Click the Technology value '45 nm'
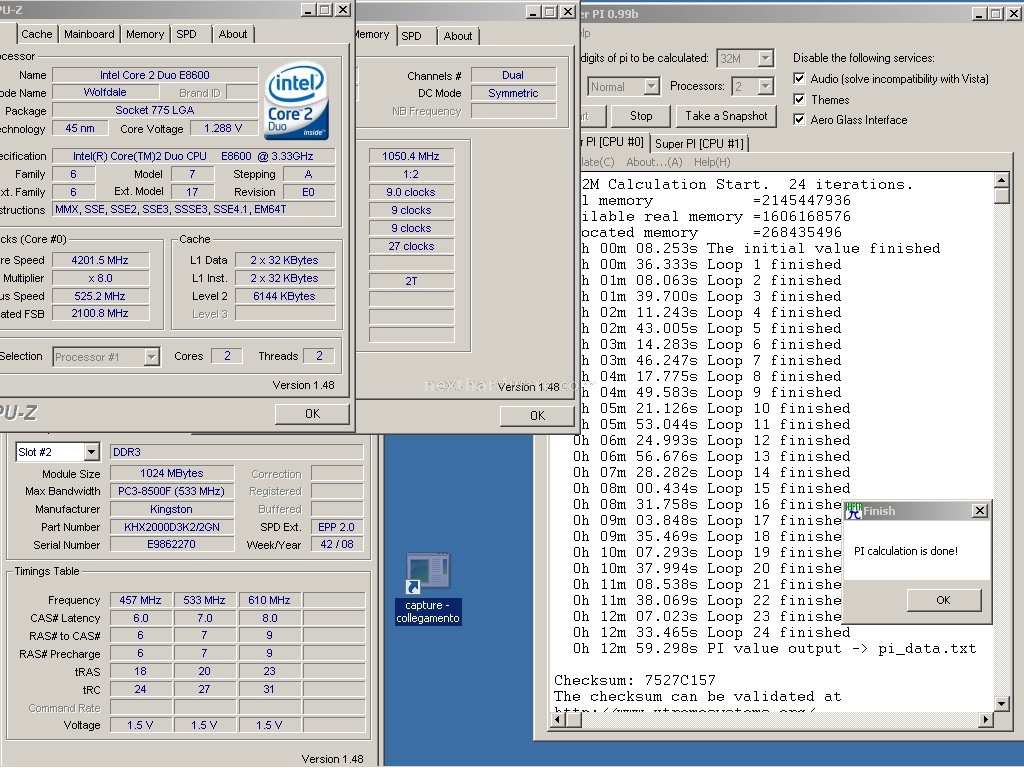Viewport: 1024px width, 768px height. [x=80, y=129]
